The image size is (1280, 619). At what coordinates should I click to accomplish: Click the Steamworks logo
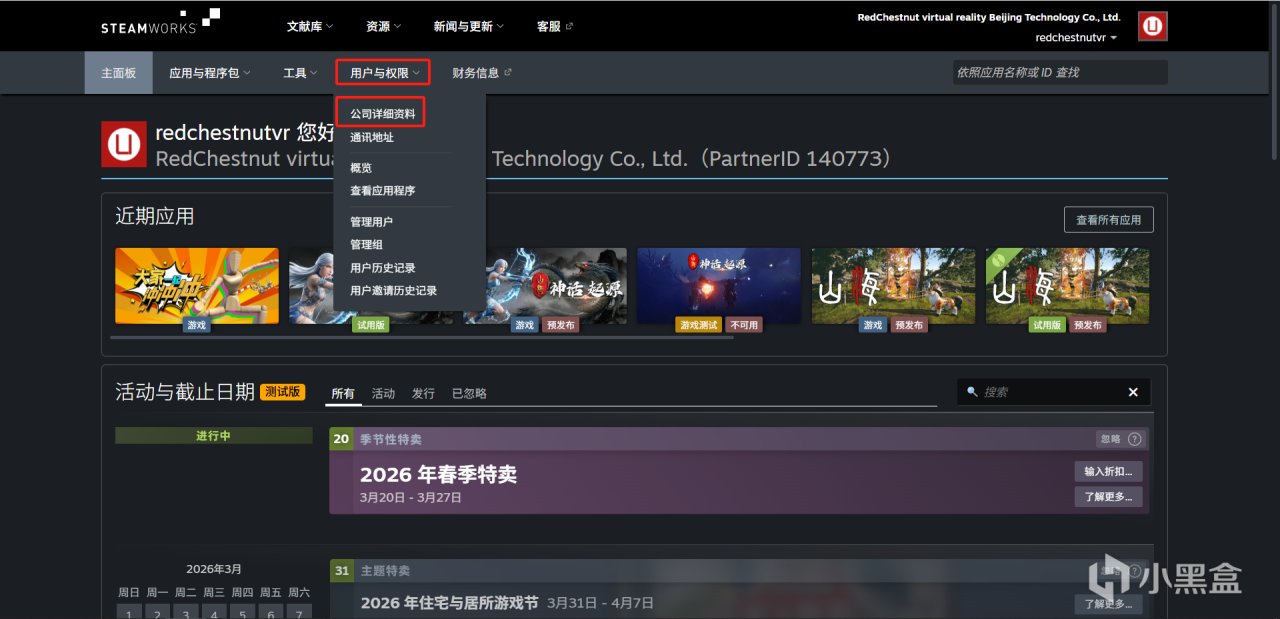[161, 22]
